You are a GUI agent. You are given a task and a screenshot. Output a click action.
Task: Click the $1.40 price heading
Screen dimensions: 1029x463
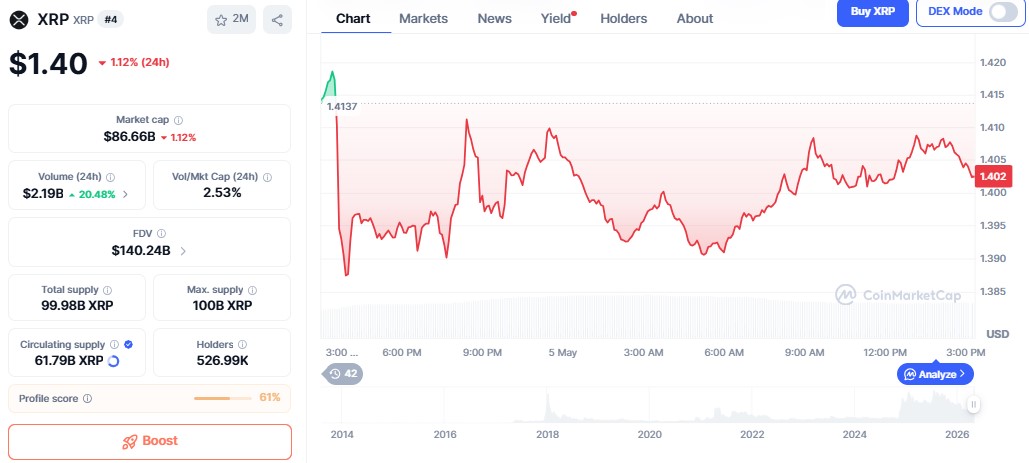pyautogui.click(x=48, y=64)
